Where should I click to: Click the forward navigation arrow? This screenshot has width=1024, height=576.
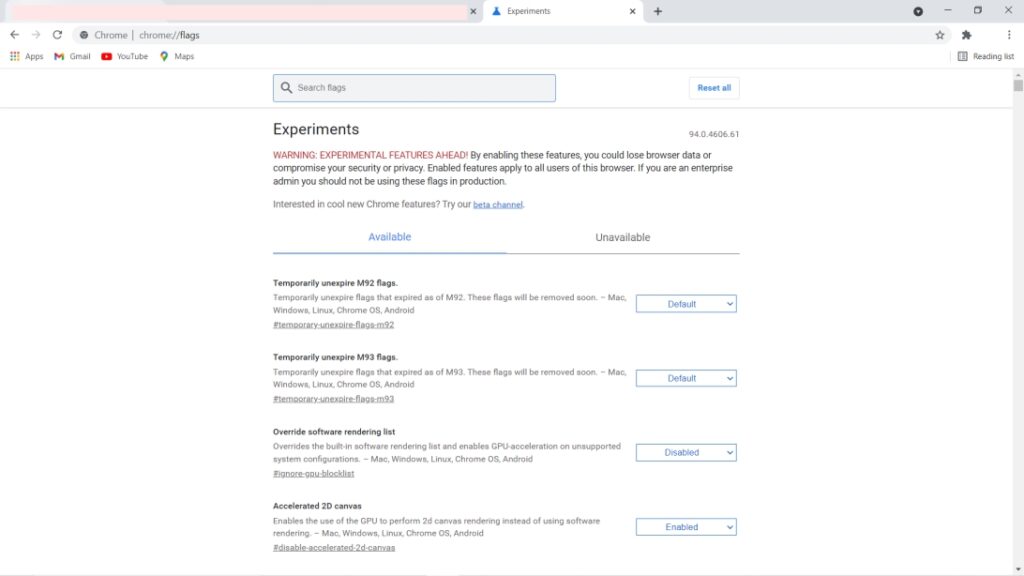tap(36, 35)
